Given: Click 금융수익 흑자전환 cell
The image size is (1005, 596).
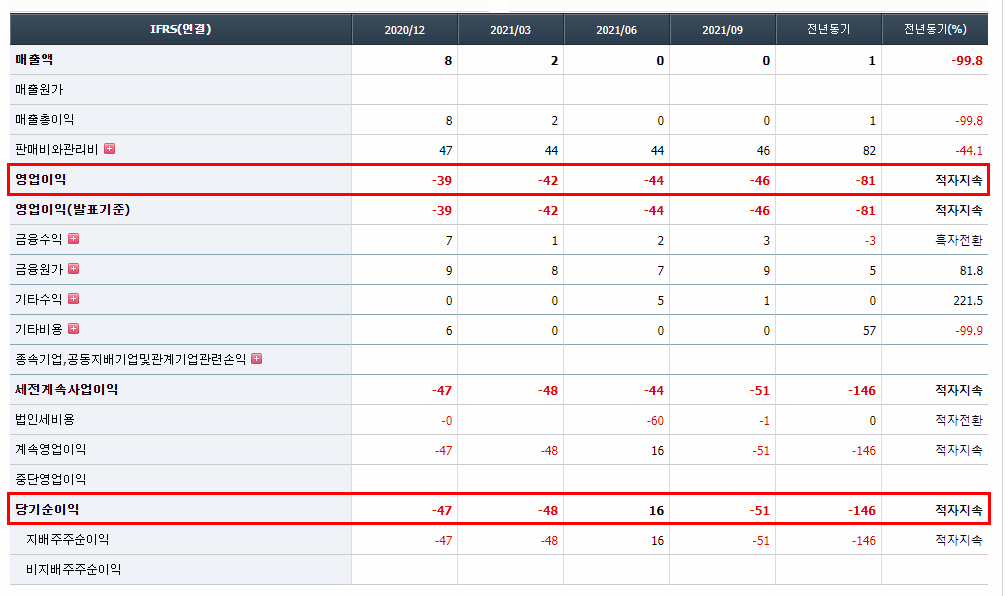Looking at the screenshot, I should [x=959, y=240].
